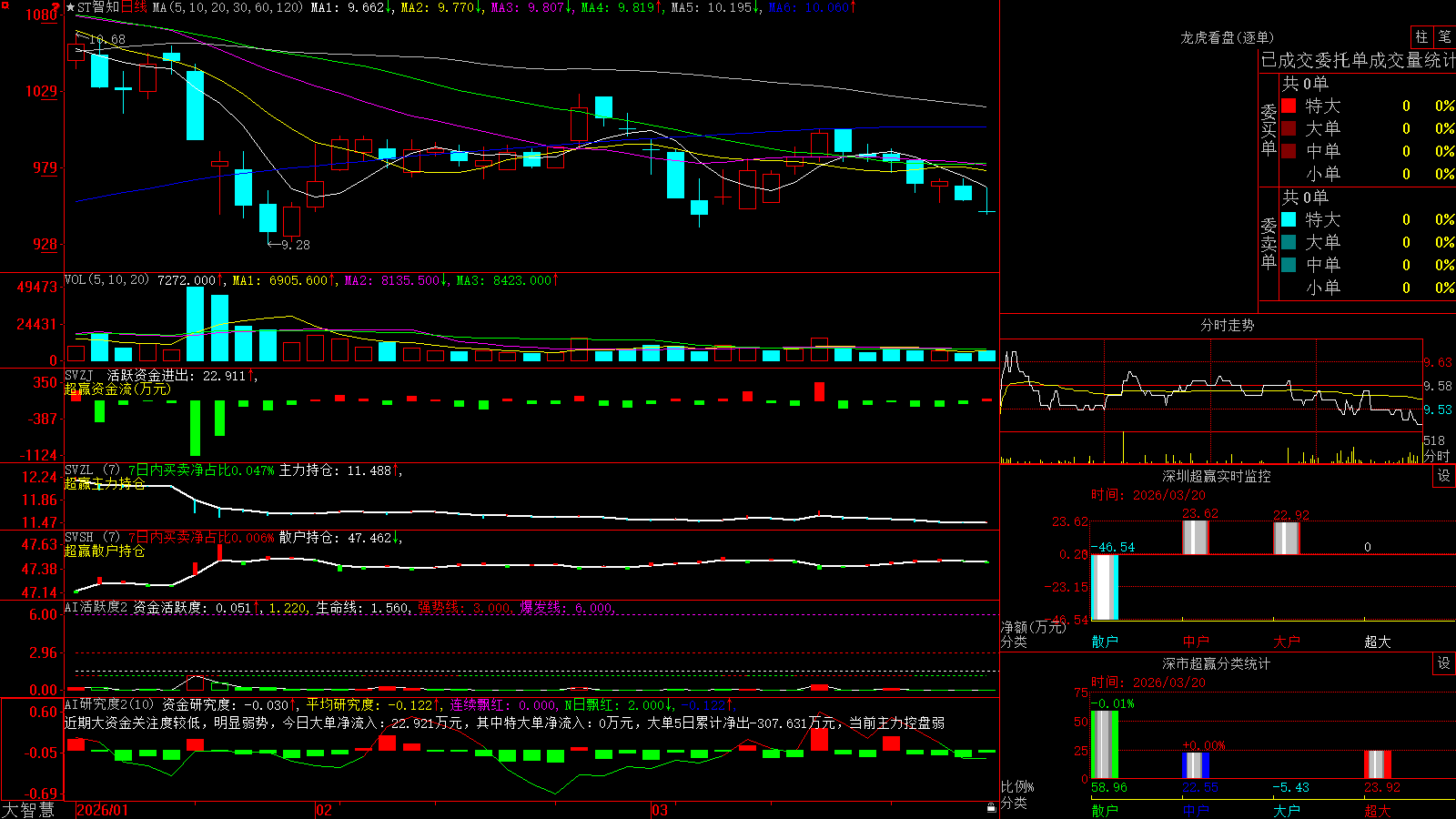The height and width of the screenshot is (819, 1456).
Task: Click the teal 中单 swatch under 委卖单
Action: point(1289,264)
